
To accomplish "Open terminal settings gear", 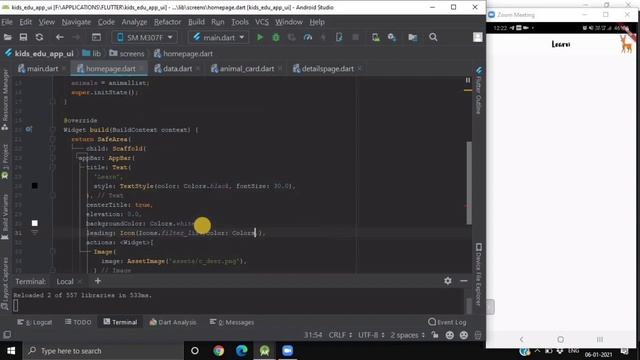I will pyautogui.click(x=448, y=281).
